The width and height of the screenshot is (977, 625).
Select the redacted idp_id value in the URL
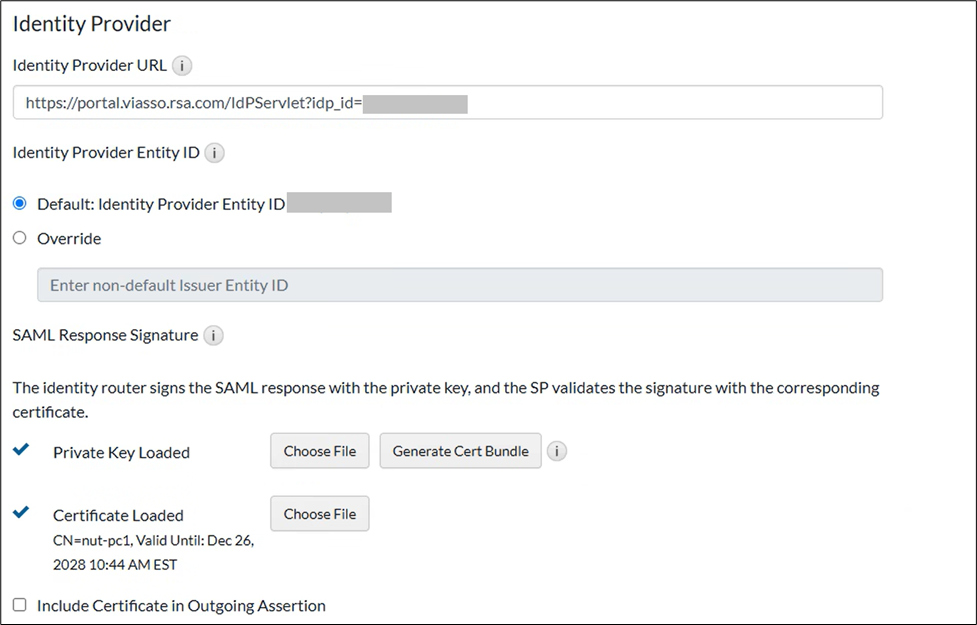(415, 102)
